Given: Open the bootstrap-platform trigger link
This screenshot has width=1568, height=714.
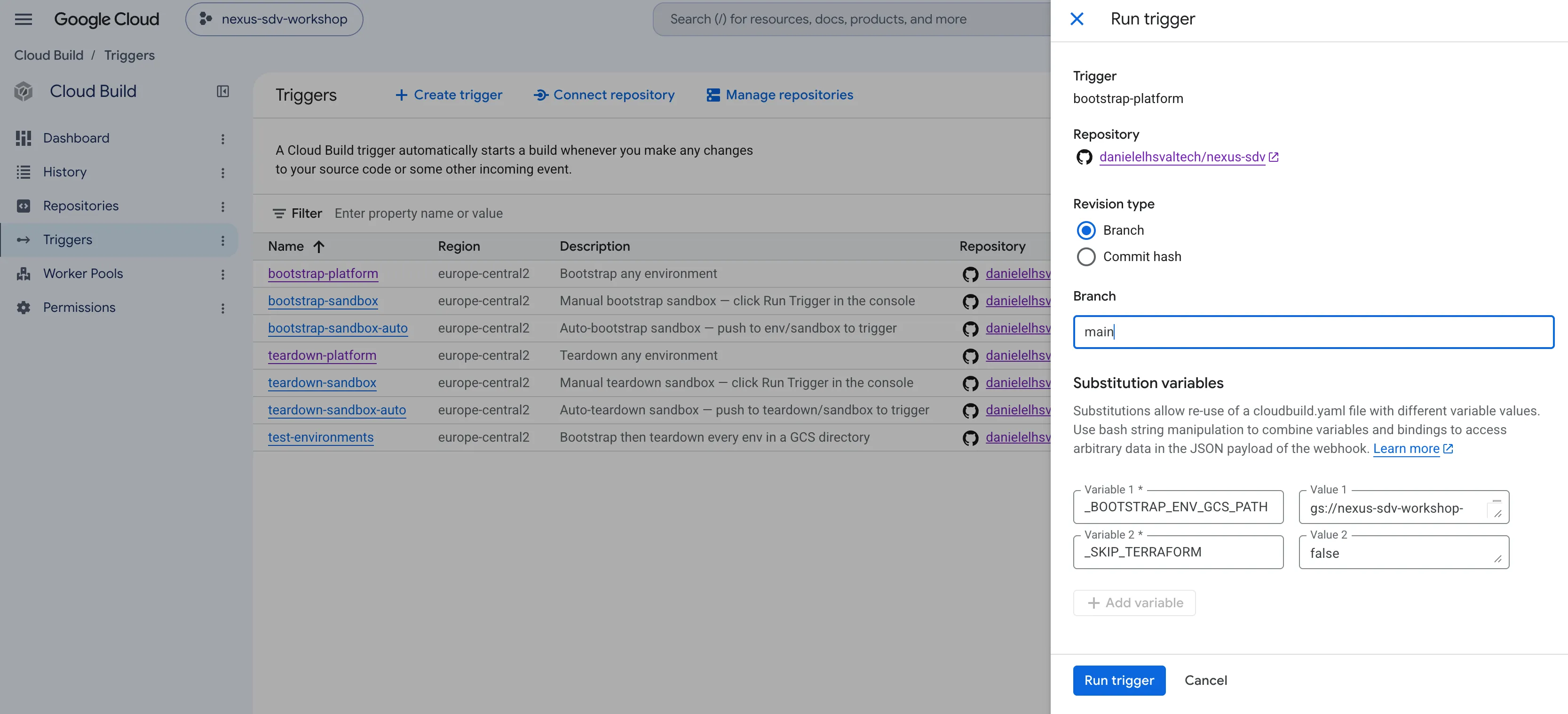Looking at the screenshot, I should click(x=323, y=274).
